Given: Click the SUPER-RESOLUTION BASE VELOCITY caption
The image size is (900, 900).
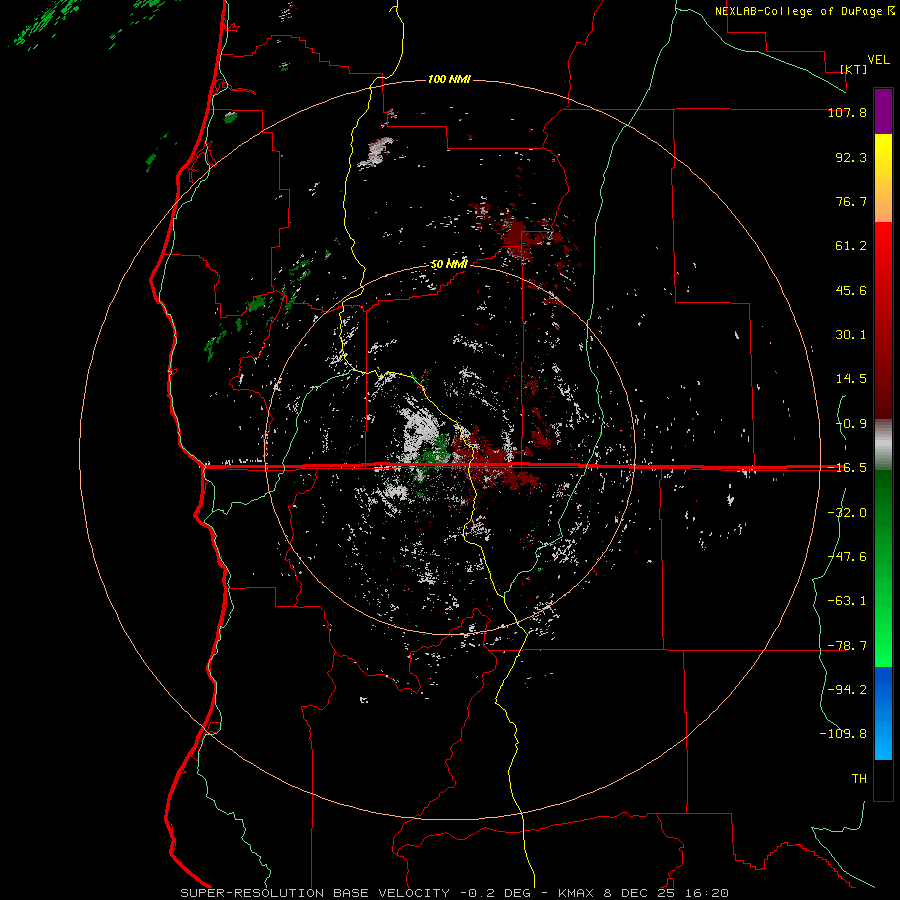Looking at the screenshot, I should pyautogui.click(x=315, y=893).
